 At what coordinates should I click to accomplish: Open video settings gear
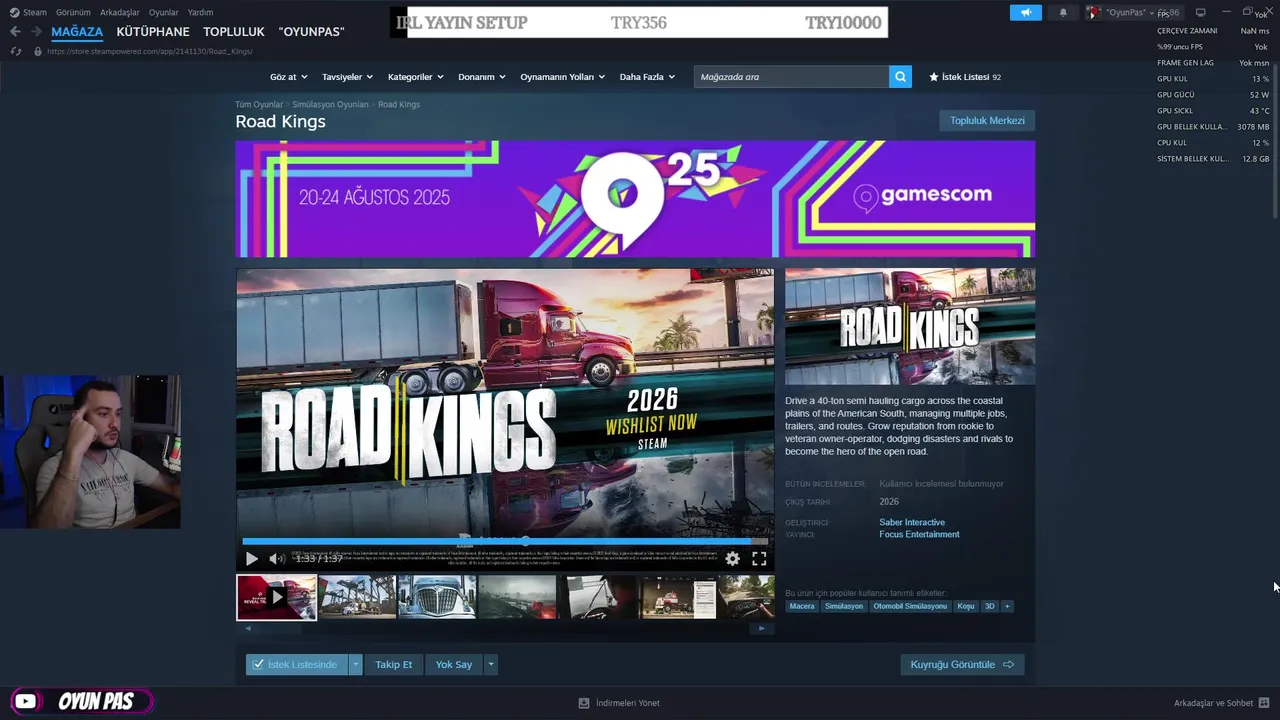[733, 559]
